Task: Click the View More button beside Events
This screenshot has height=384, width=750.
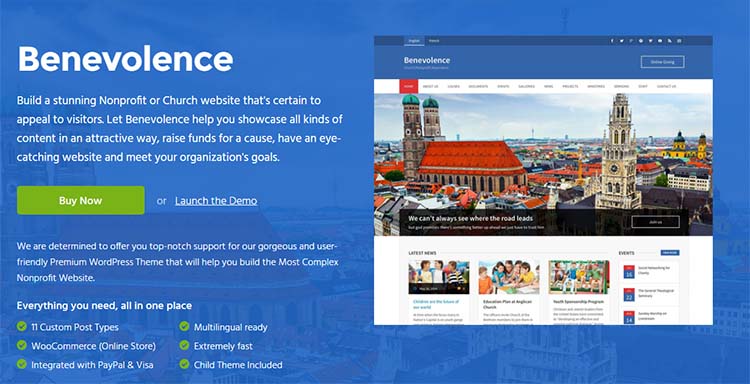Action: [670, 252]
